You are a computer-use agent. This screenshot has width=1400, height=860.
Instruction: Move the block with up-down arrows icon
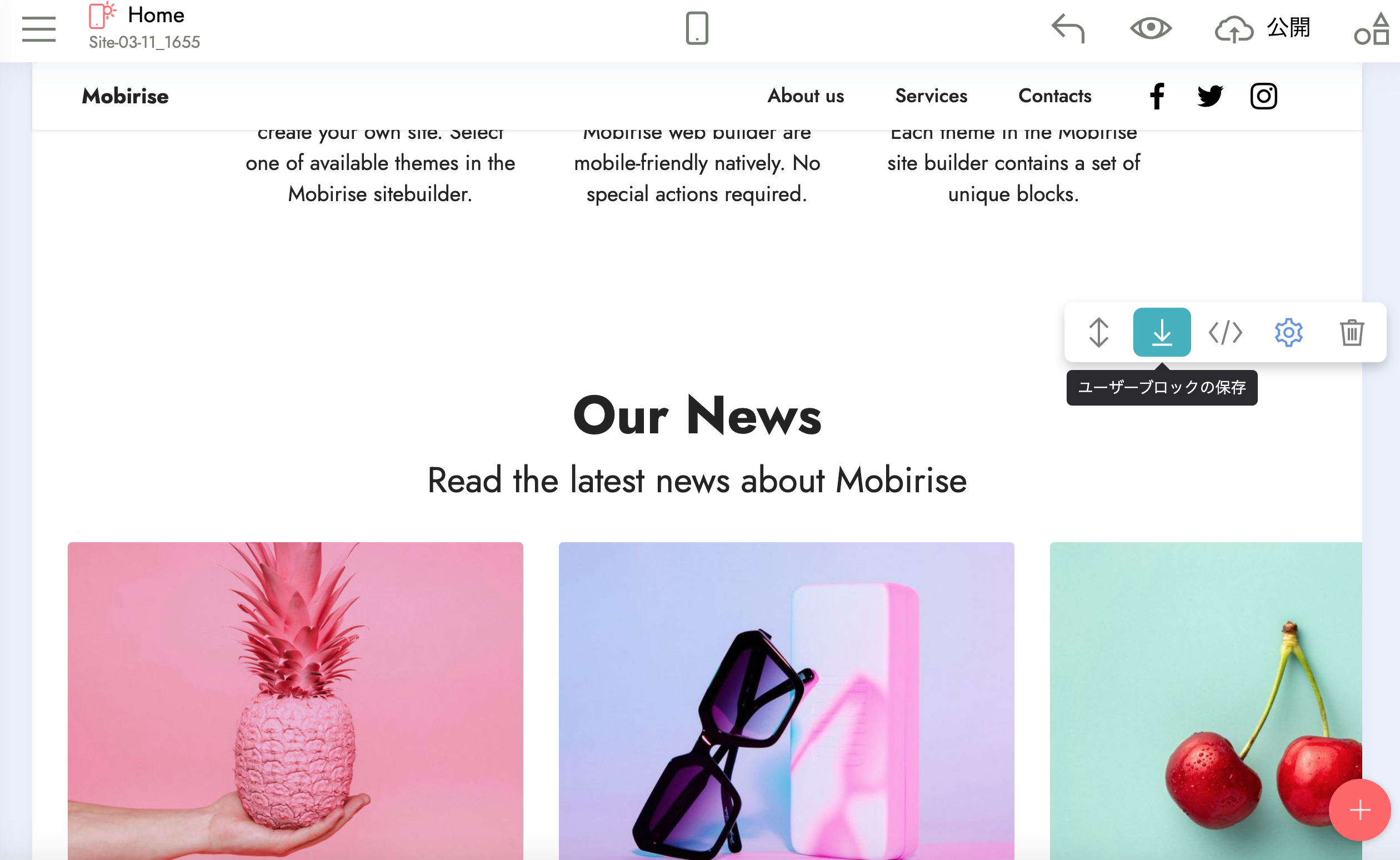pyautogui.click(x=1099, y=332)
